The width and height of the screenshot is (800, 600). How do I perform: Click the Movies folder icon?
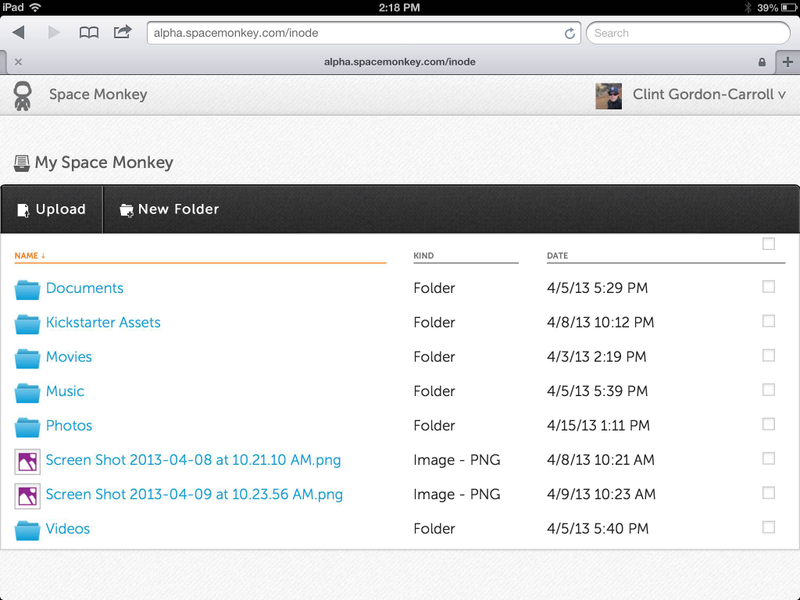click(x=27, y=358)
